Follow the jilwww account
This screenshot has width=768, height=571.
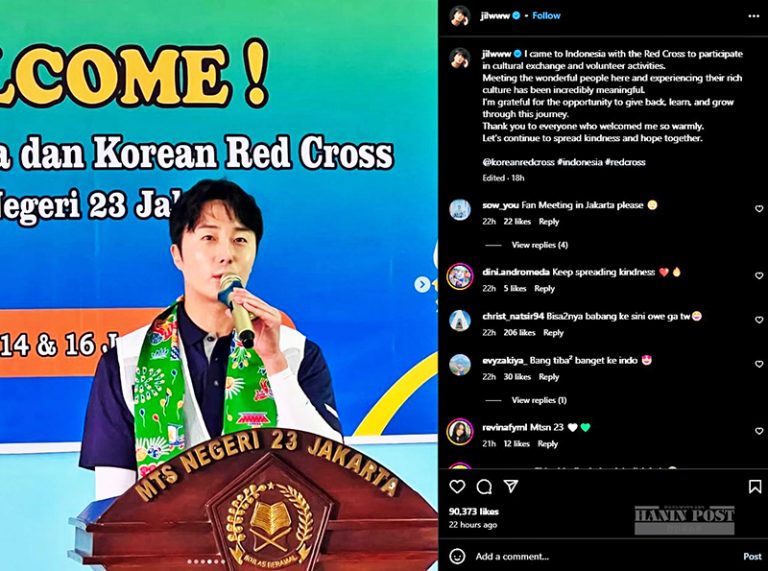coord(546,16)
